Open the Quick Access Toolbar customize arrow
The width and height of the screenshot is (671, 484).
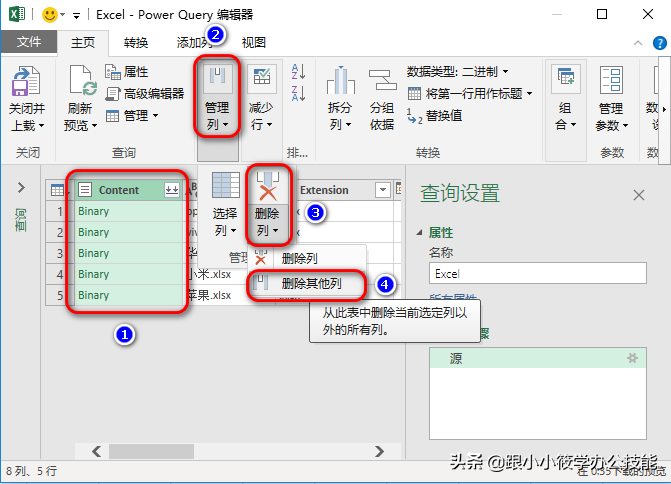(x=76, y=16)
